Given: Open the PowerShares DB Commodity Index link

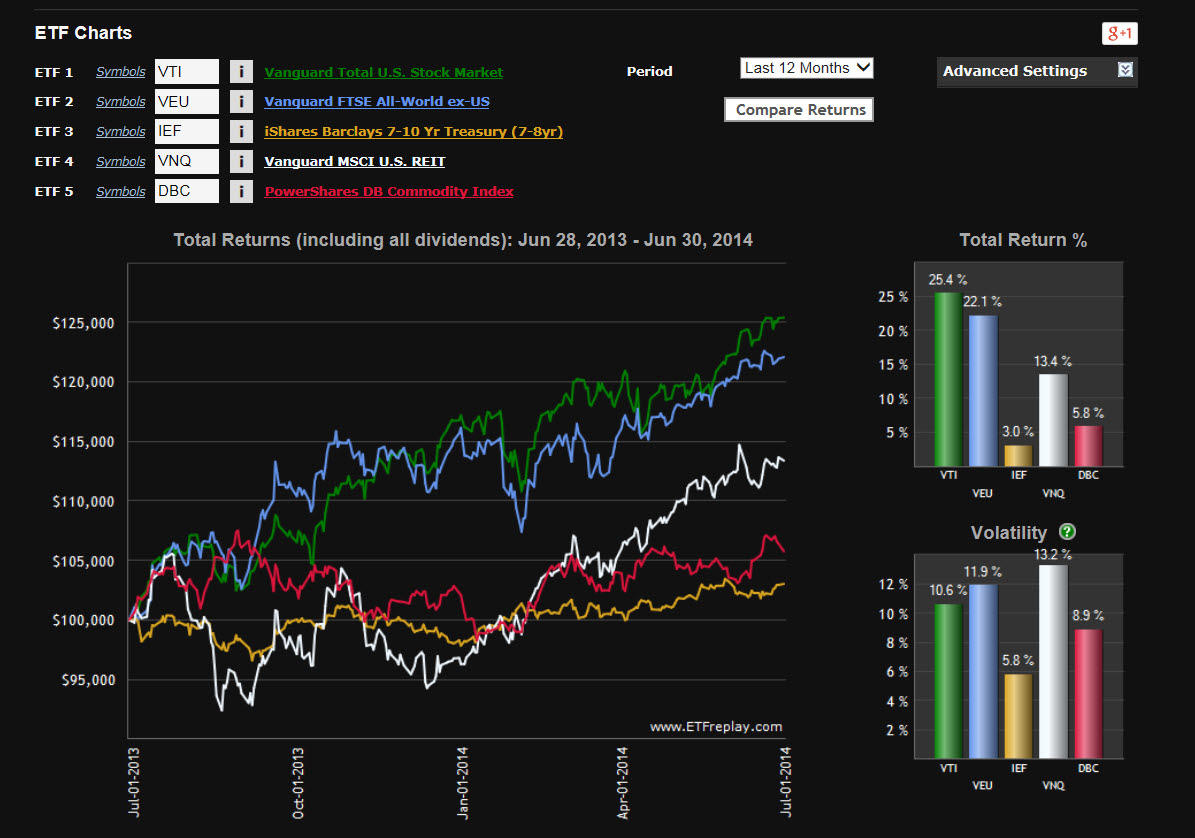Looking at the screenshot, I should tap(388, 192).
